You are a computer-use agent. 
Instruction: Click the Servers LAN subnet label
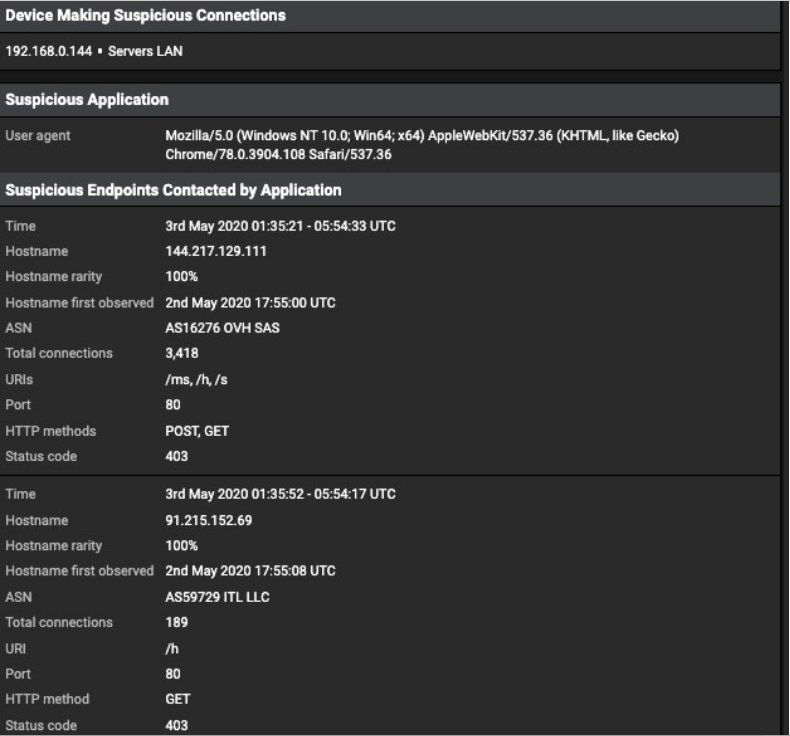pyautogui.click(x=145, y=51)
